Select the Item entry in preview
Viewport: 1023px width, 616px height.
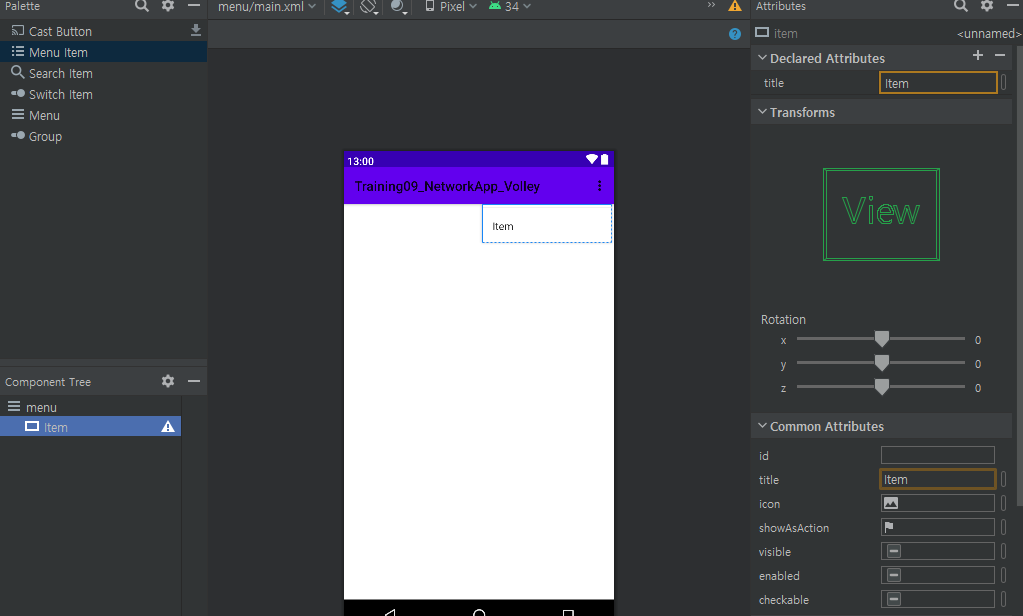pyautogui.click(x=547, y=224)
